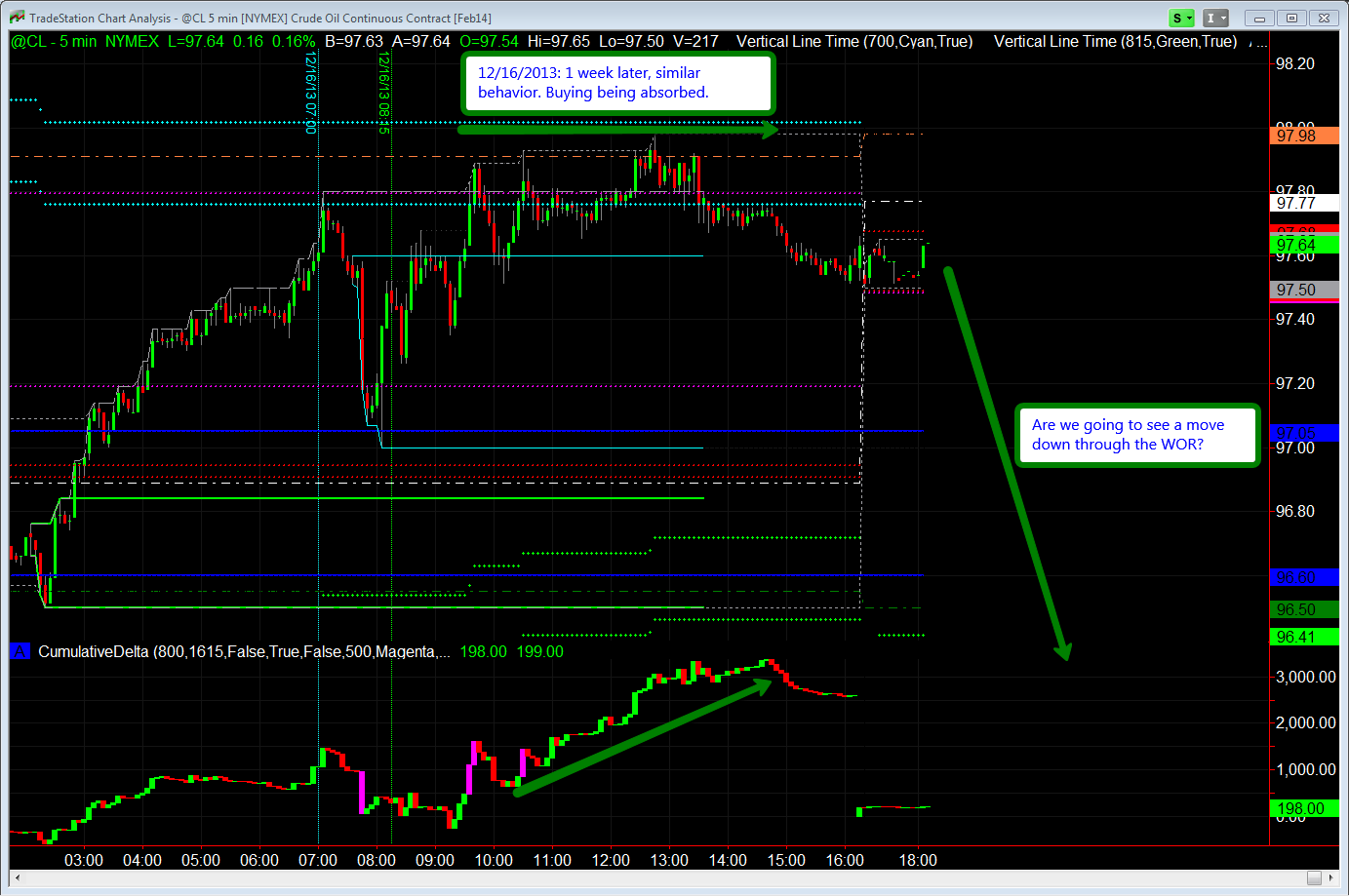Select the cyan 12/16/13 07:00 vertical line label
Image resolution: width=1349 pixels, height=896 pixels.
[x=311, y=93]
